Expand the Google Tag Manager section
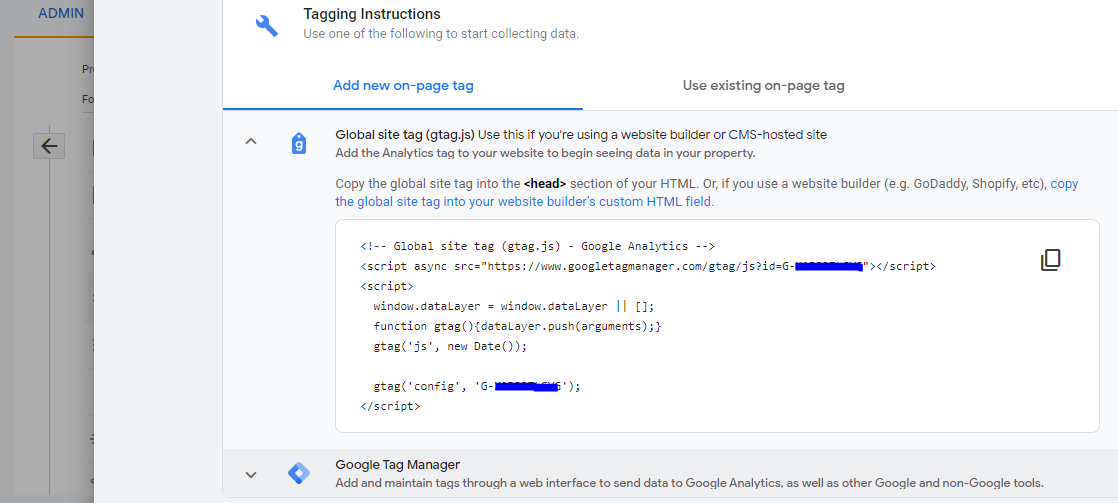Screen dimensions: 1118x503 point(250,474)
